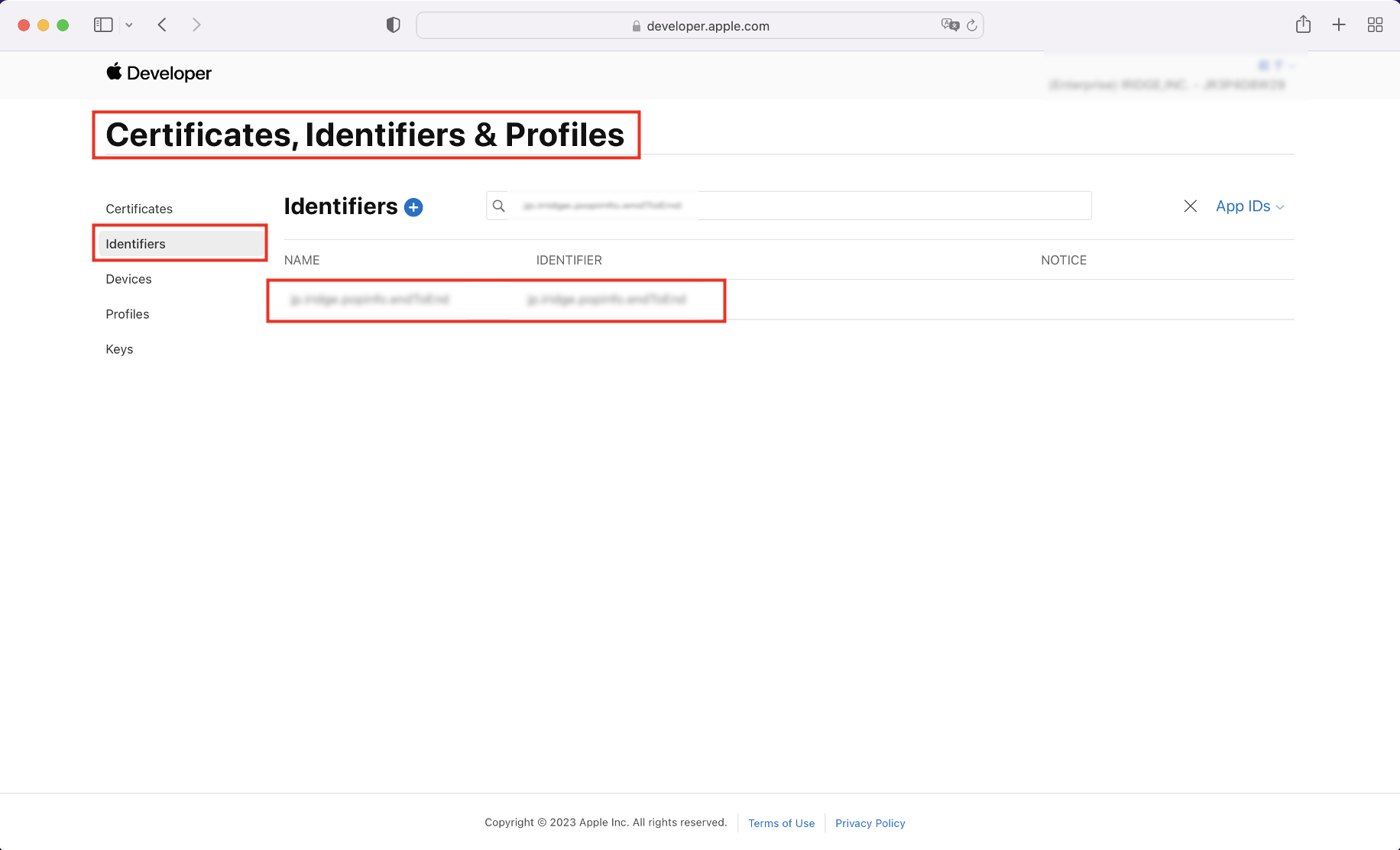Select Keys in the sidebar
The image size is (1400, 850).
(x=119, y=349)
